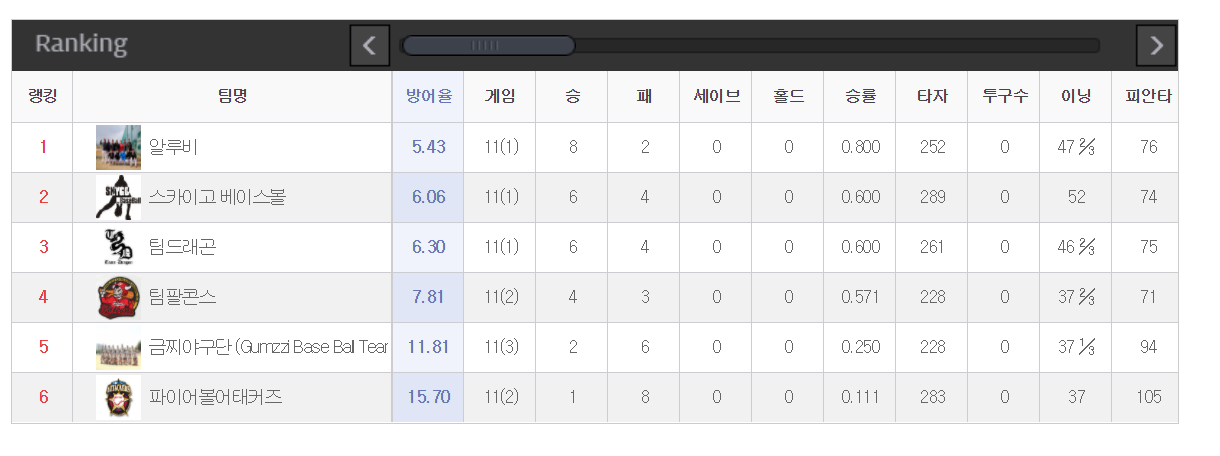The width and height of the screenshot is (1220, 456).
Task: Sort by 타자 column header
Action: pyautogui.click(x=932, y=97)
